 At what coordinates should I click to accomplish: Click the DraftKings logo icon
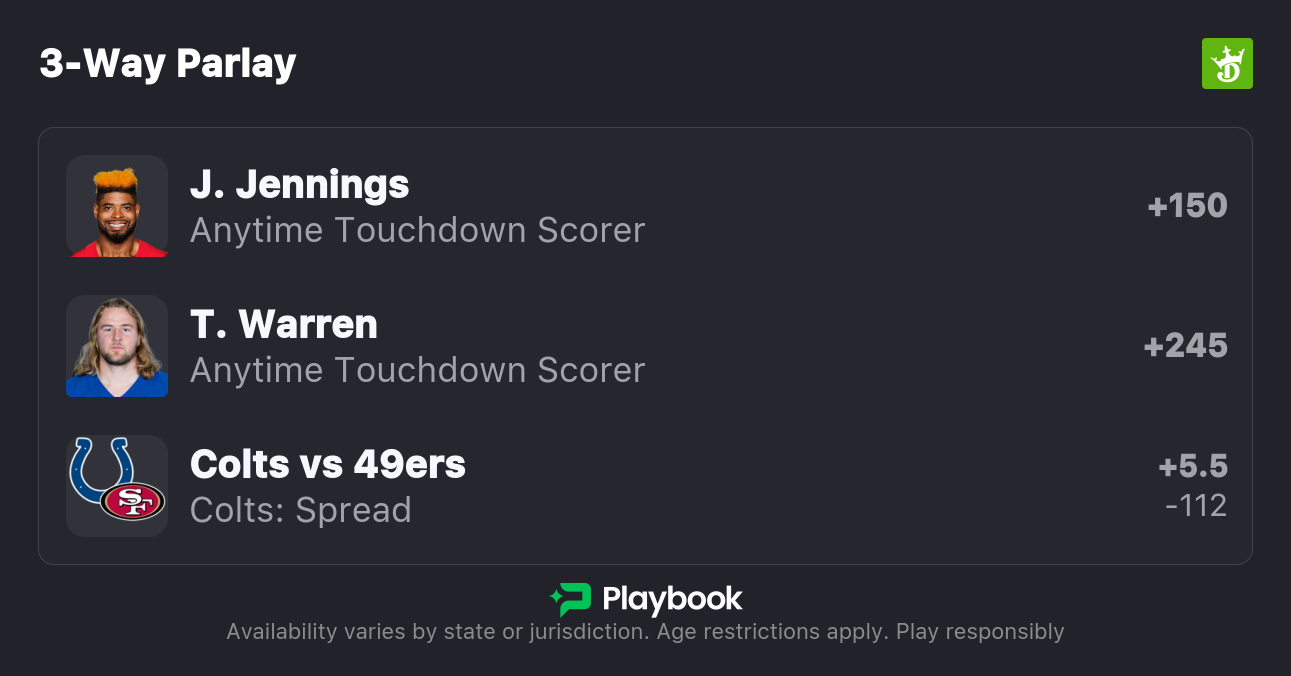1226,64
